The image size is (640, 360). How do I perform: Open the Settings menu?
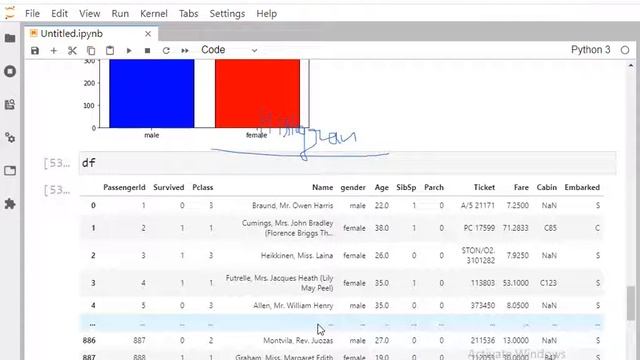[227, 13]
